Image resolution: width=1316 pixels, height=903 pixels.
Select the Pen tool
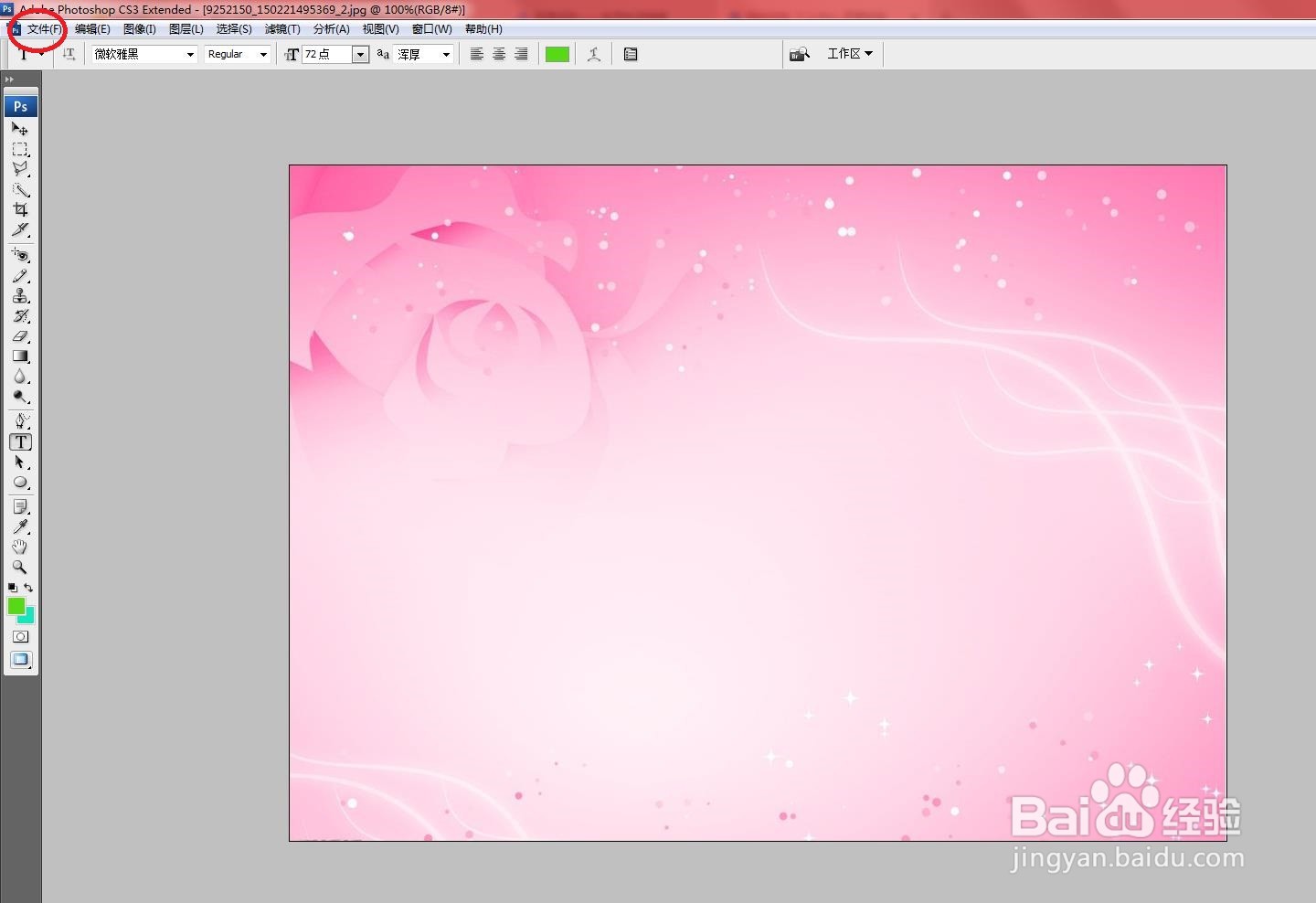coord(20,421)
